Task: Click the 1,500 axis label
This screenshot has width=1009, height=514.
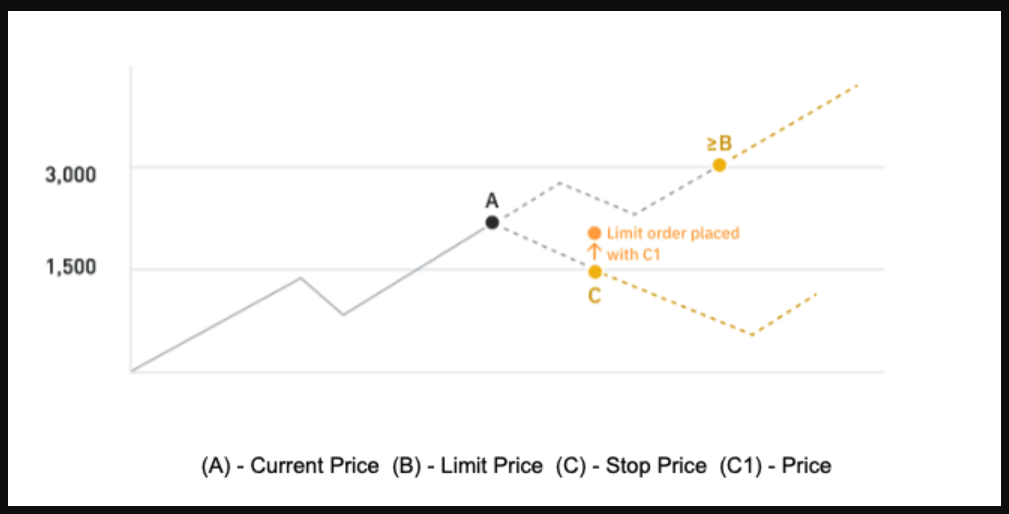Action: click(71, 267)
